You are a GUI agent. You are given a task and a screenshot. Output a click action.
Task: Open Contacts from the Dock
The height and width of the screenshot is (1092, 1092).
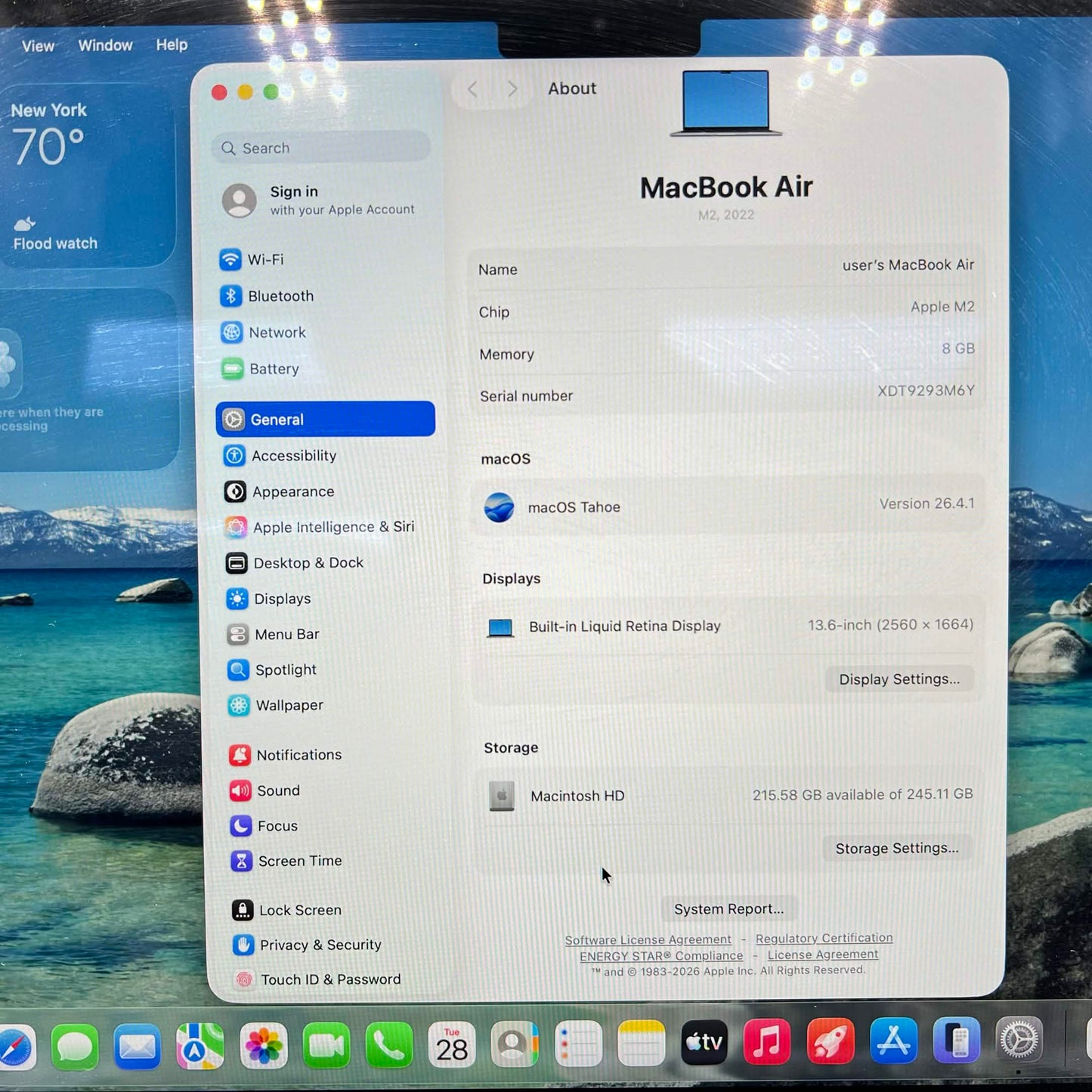click(x=515, y=1045)
